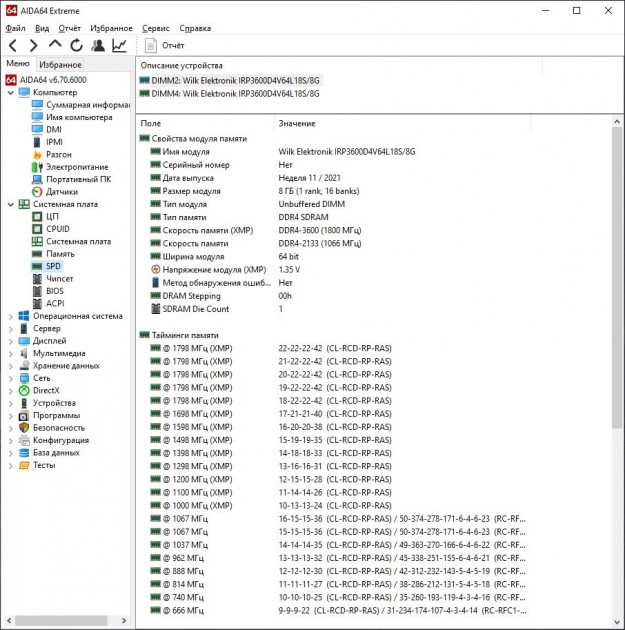The height and width of the screenshot is (630, 625).
Task: Click the Значение column header
Action: pyautogui.click(x=297, y=123)
